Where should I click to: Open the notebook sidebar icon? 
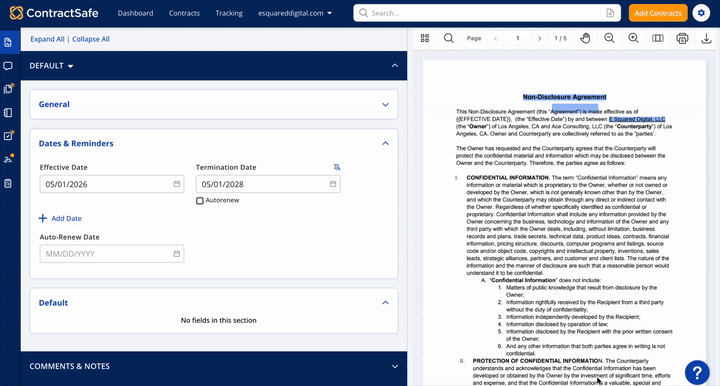(8, 113)
